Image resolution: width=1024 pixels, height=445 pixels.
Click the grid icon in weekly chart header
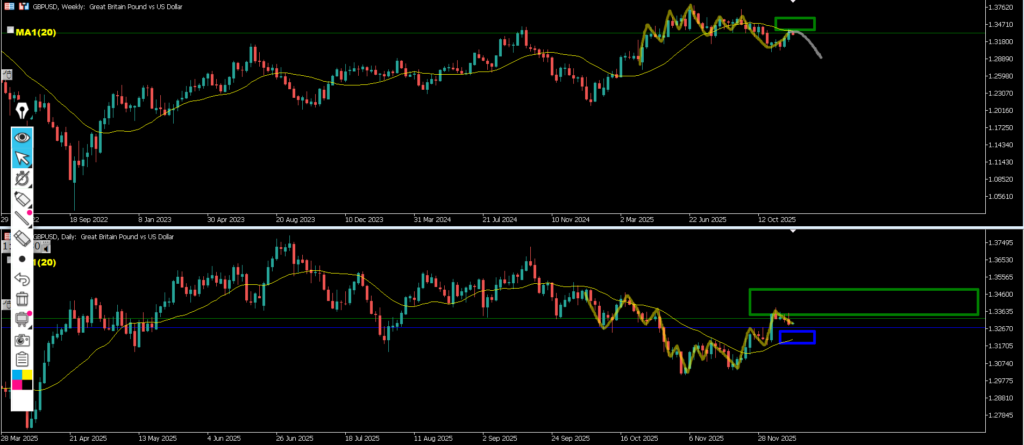click(x=8, y=6)
